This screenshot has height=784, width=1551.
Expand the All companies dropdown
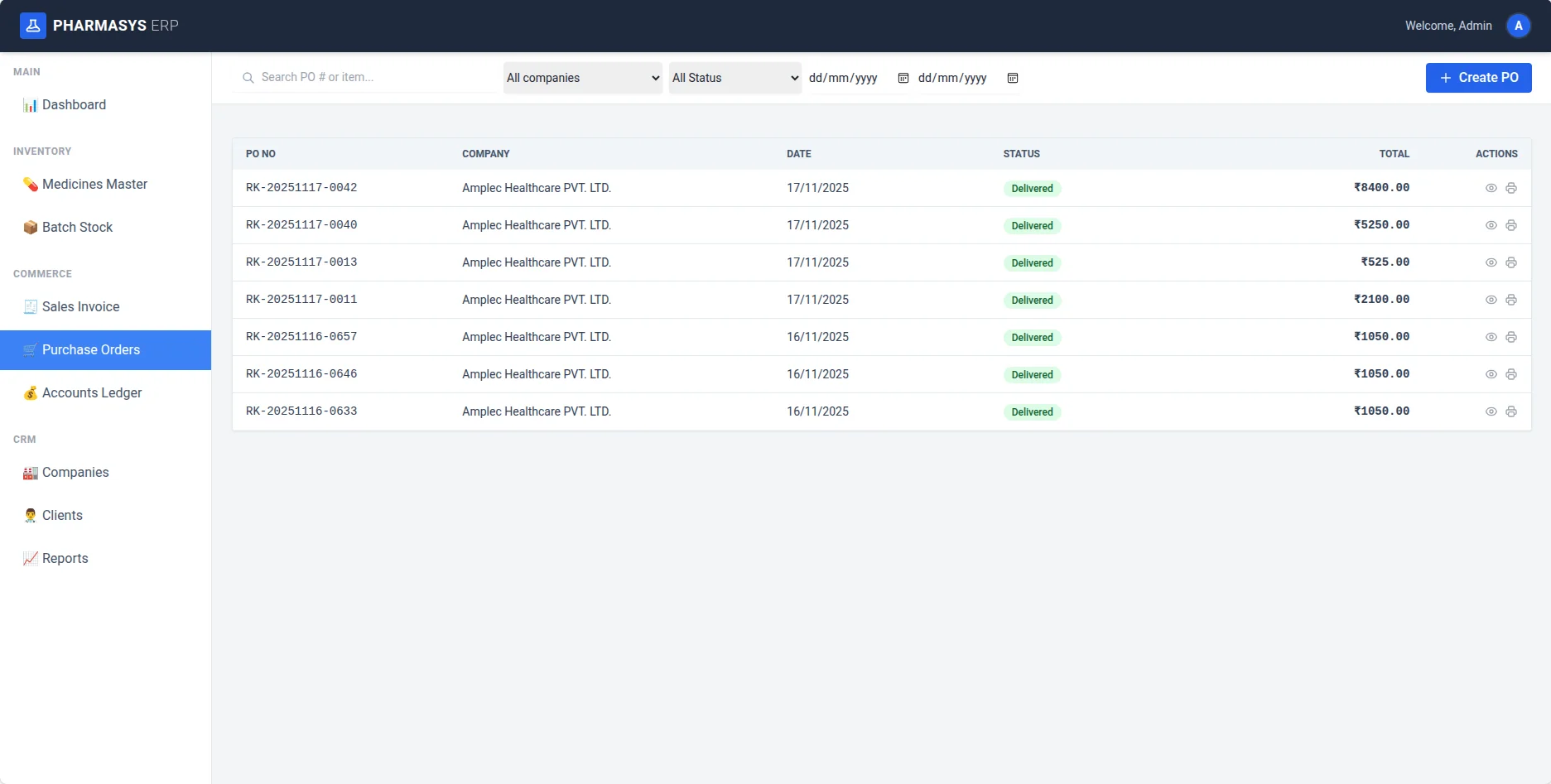tap(583, 78)
